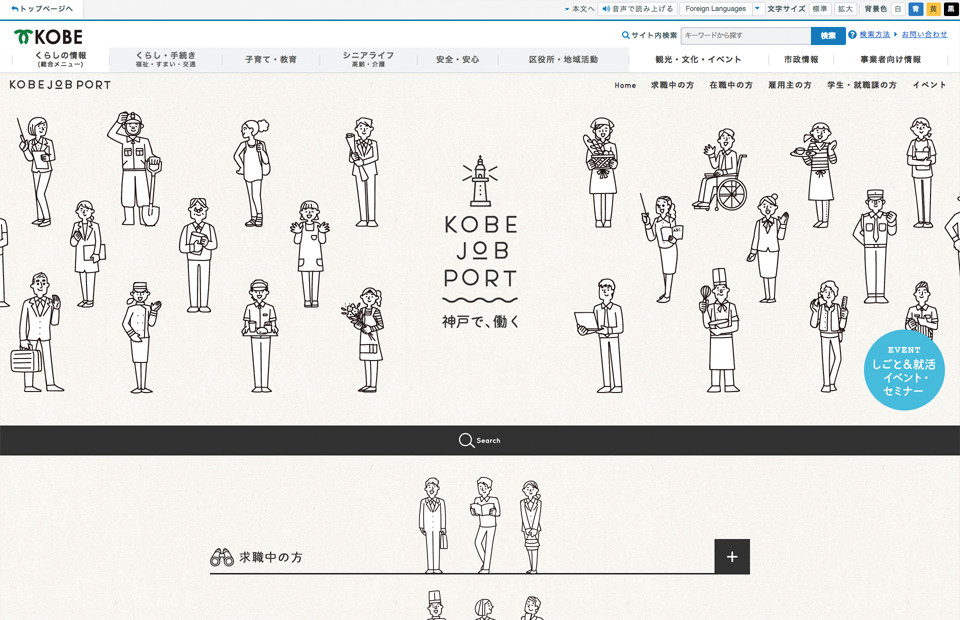Open the 市政情報 menu
The width and height of the screenshot is (960, 620).
coord(801,59)
